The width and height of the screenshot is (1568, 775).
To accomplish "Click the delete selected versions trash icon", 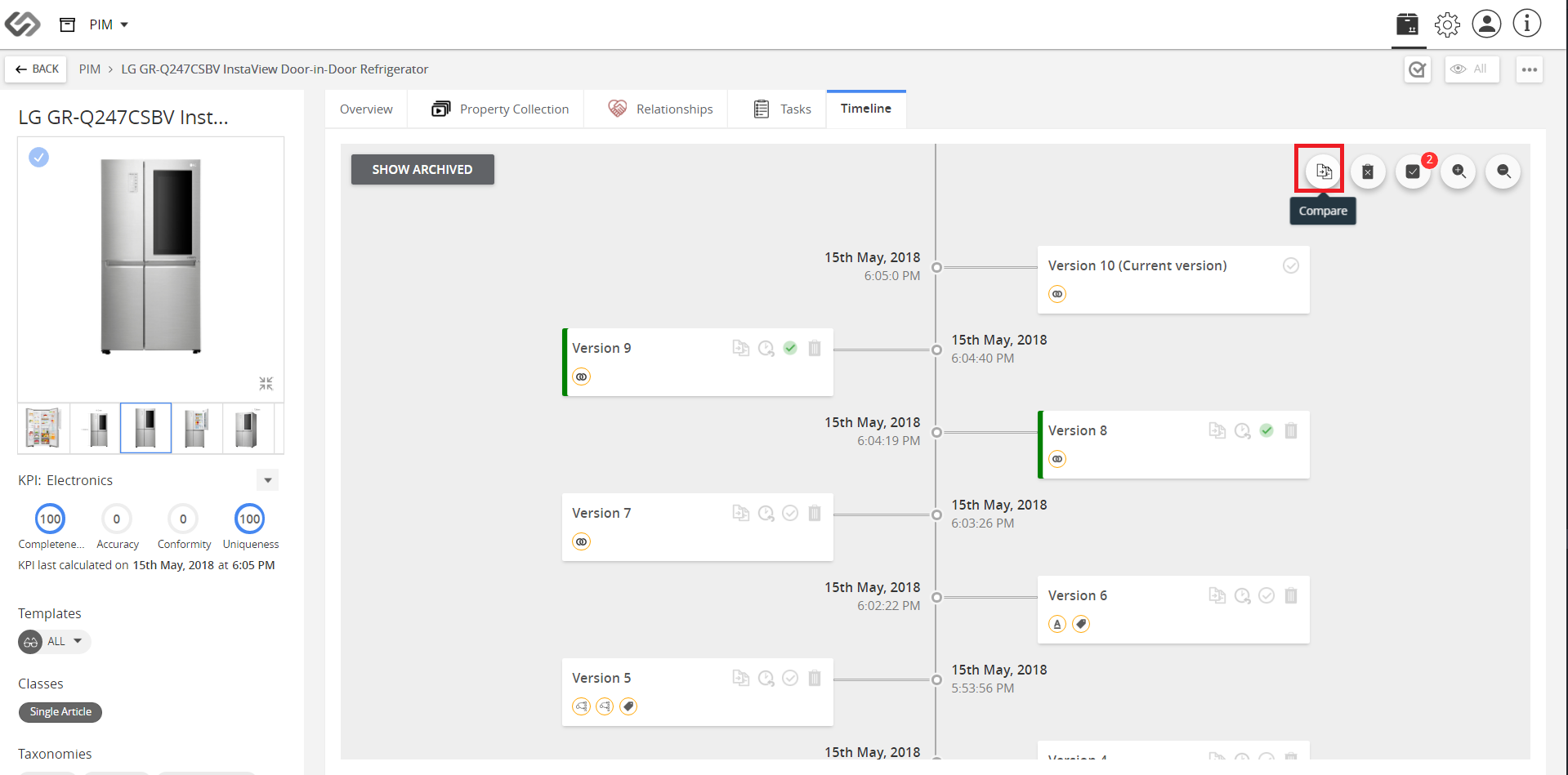I will point(1368,171).
